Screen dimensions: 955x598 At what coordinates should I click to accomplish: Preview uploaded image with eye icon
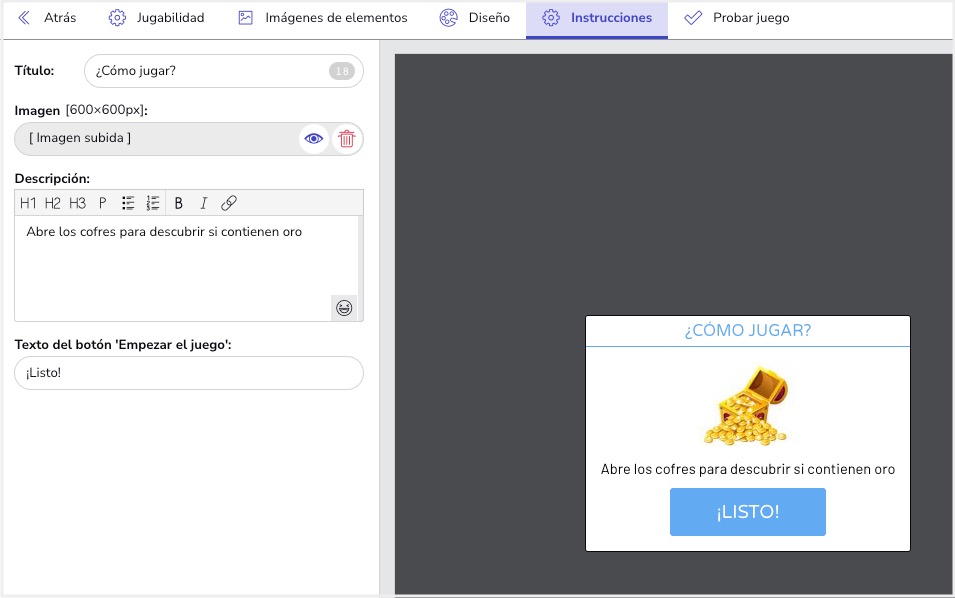[x=314, y=139]
